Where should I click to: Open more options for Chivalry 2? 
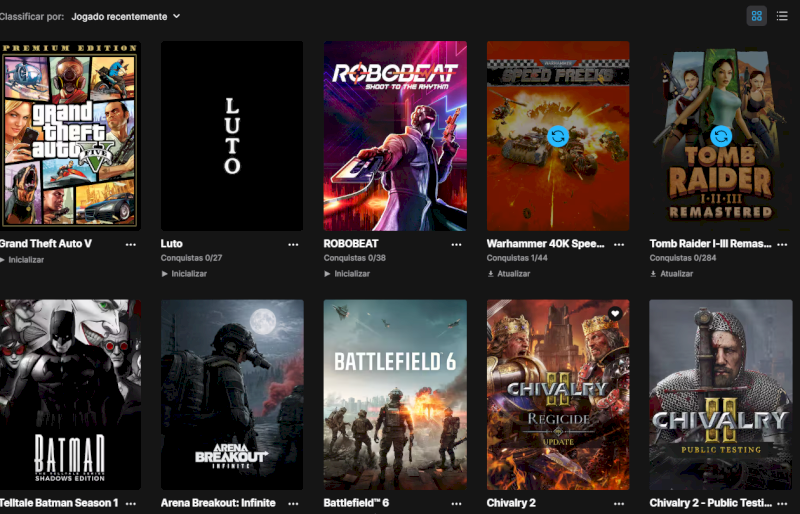pos(619,504)
